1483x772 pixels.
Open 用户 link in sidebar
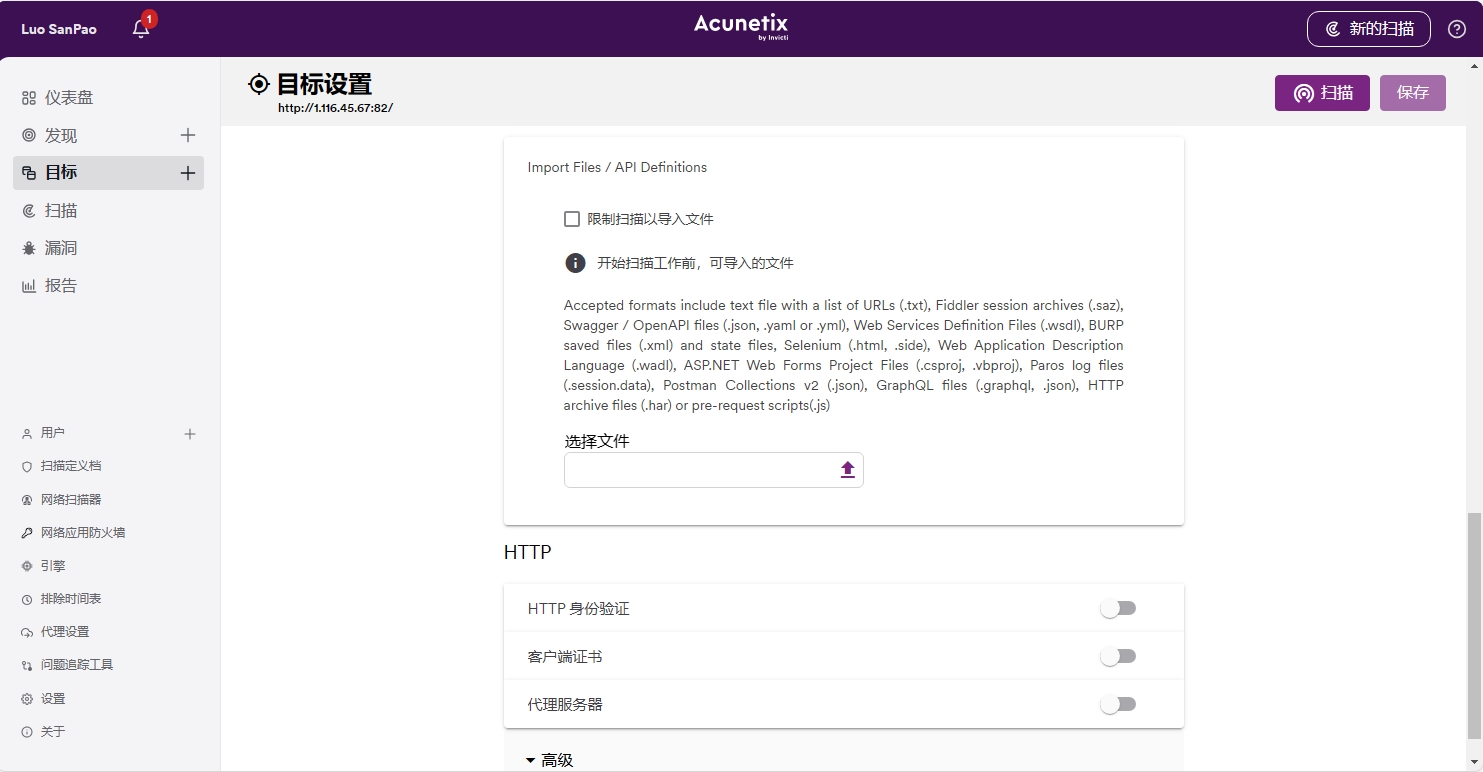[x=53, y=433]
